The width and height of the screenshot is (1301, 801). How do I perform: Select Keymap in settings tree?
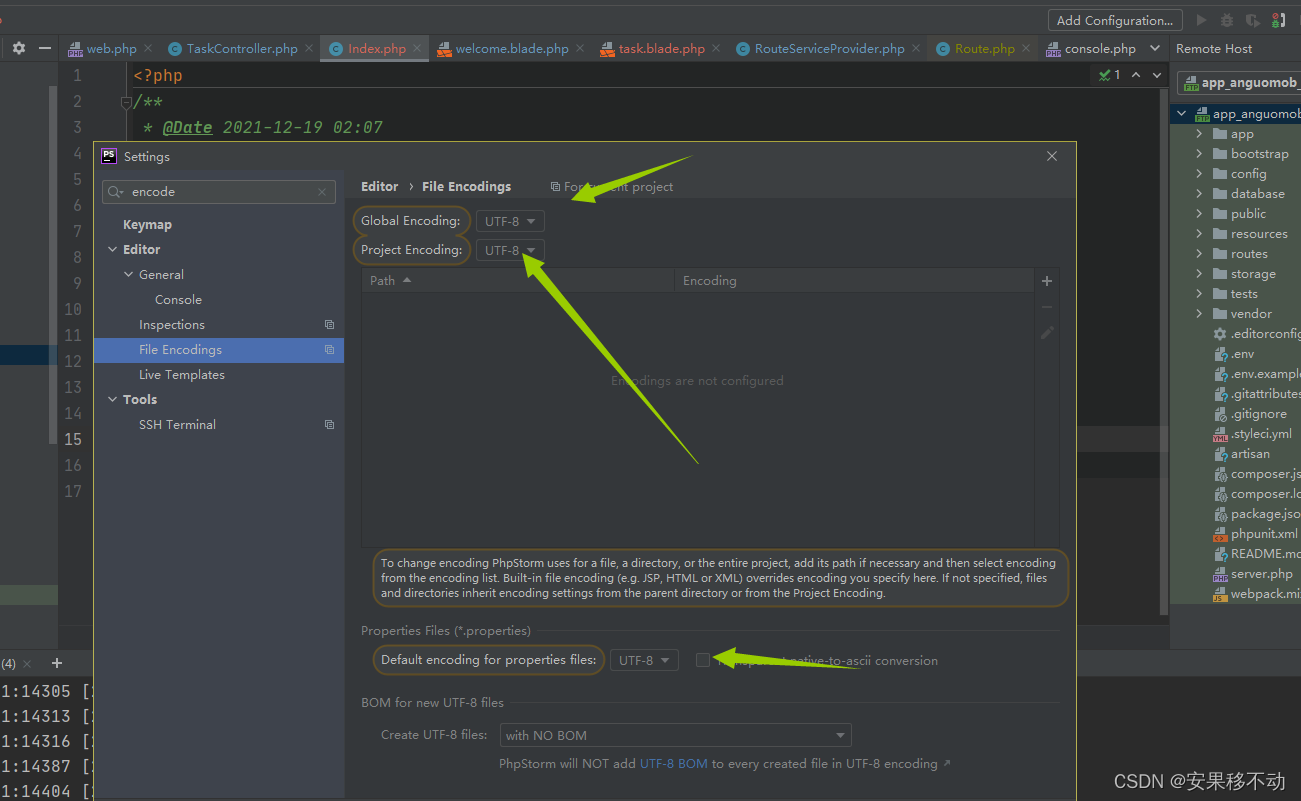(x=147, y=225)
